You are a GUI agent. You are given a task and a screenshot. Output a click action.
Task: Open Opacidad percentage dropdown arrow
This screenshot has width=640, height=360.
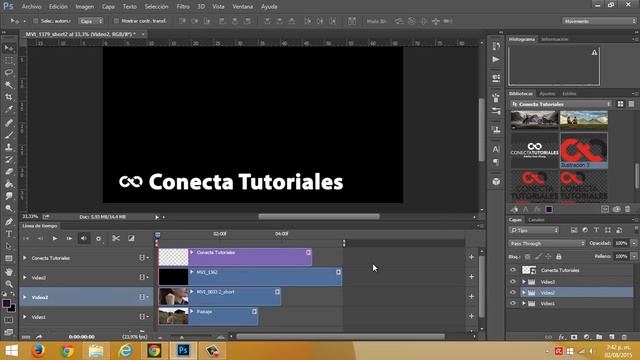tap(634, 243)
